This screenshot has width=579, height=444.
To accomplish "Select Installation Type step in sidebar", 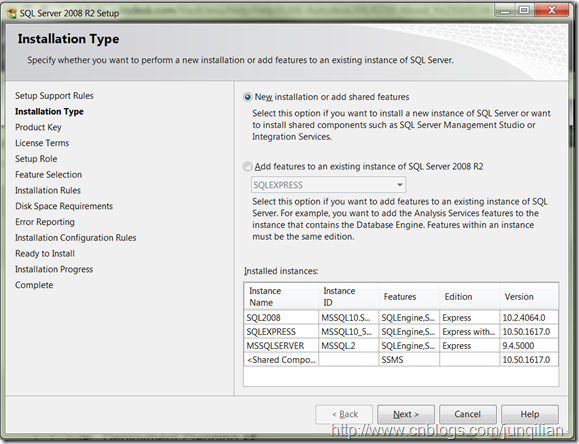I will (49, 112).
